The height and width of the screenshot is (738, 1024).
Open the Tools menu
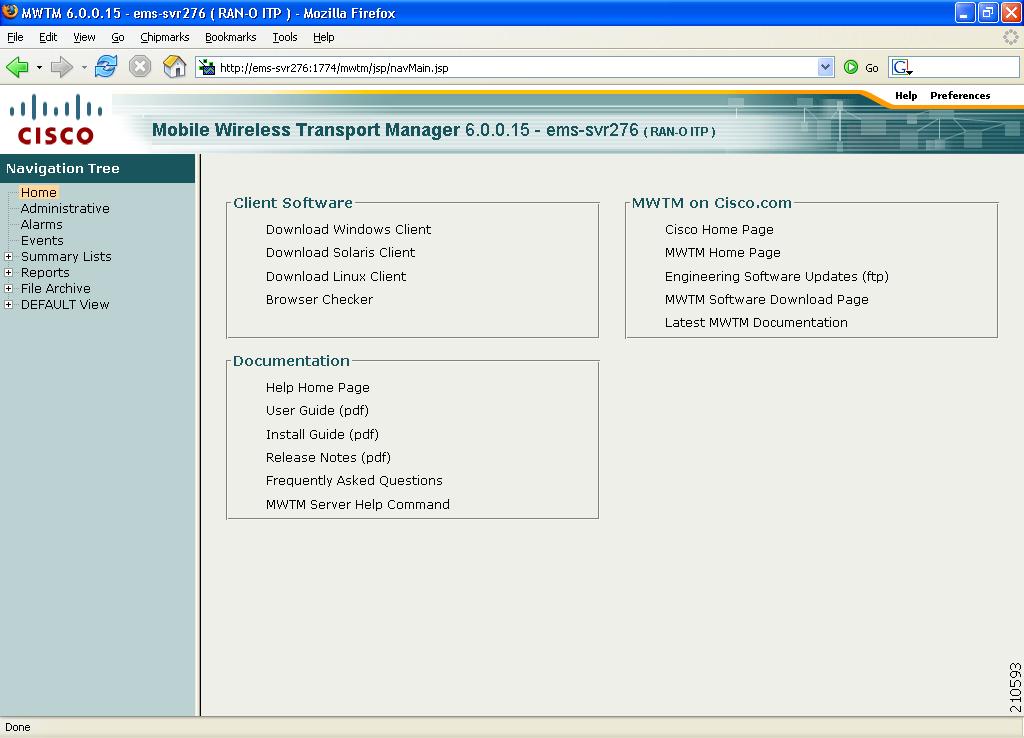[285, 37]
